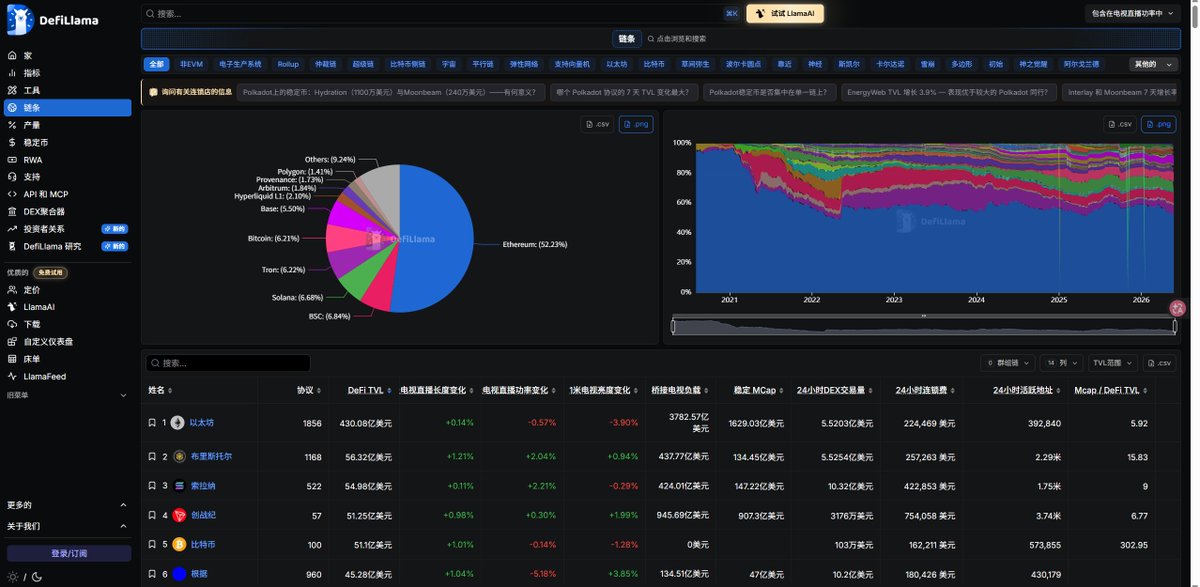Click the 点击浏览和搜索 chain search
This screenshot has height=587, width=1200.
click(x=676, y=38)
